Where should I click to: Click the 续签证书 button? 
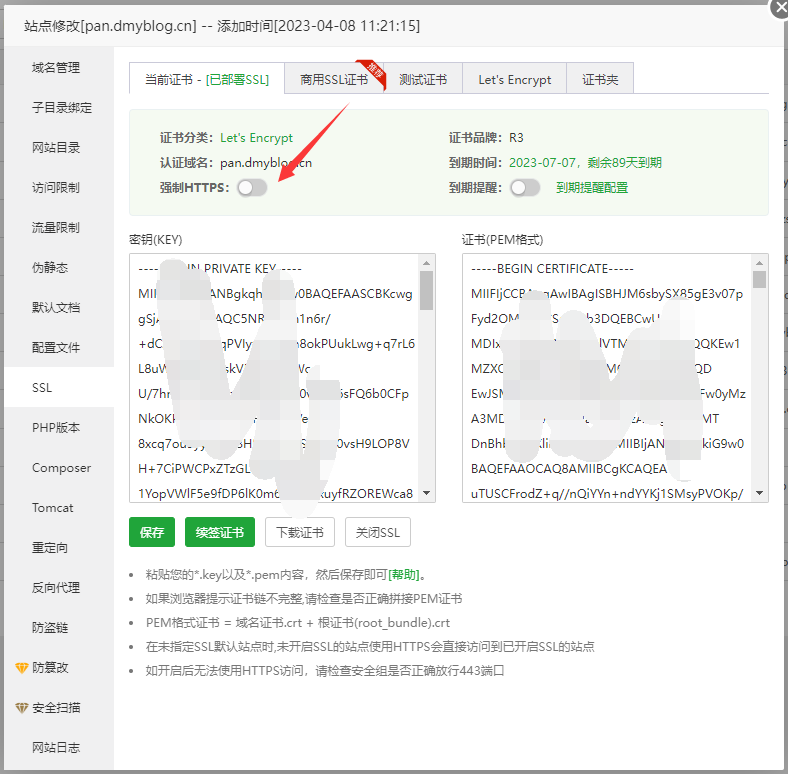point(220,532)
